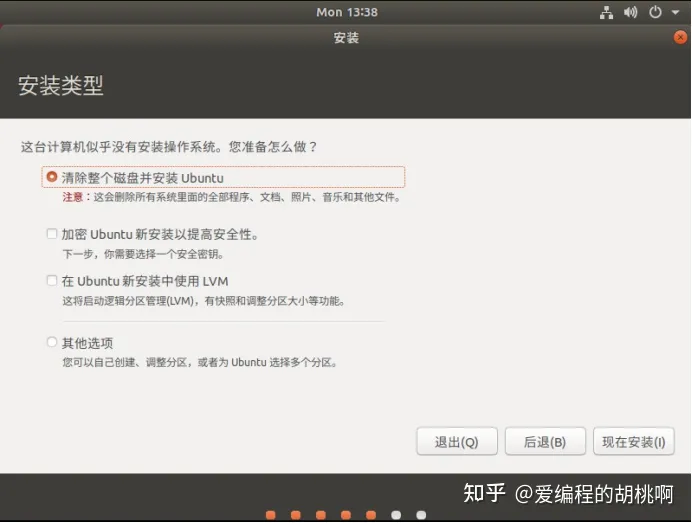Select 其他选项 radio option
This screenshot has width=692, height=523.
(52, 342)
